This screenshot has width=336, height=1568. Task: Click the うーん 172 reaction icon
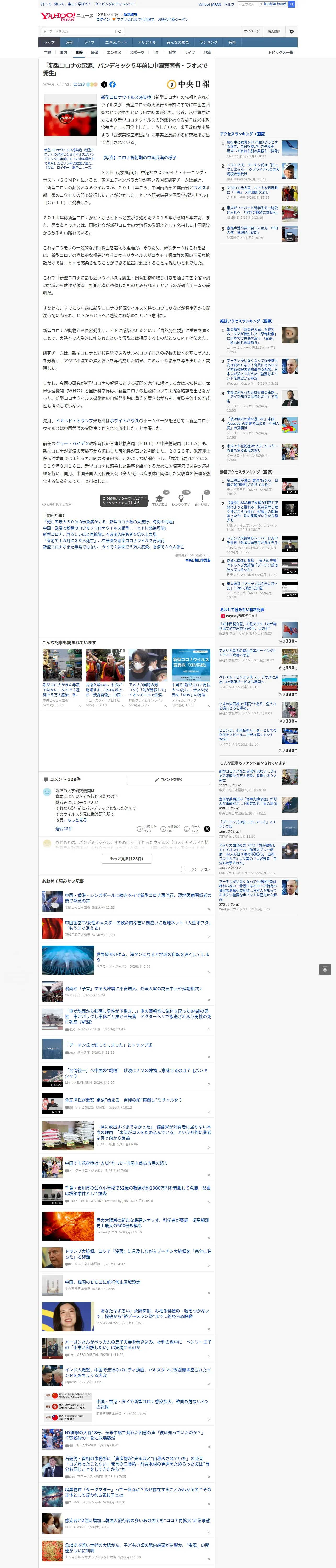tap(193, 829)
